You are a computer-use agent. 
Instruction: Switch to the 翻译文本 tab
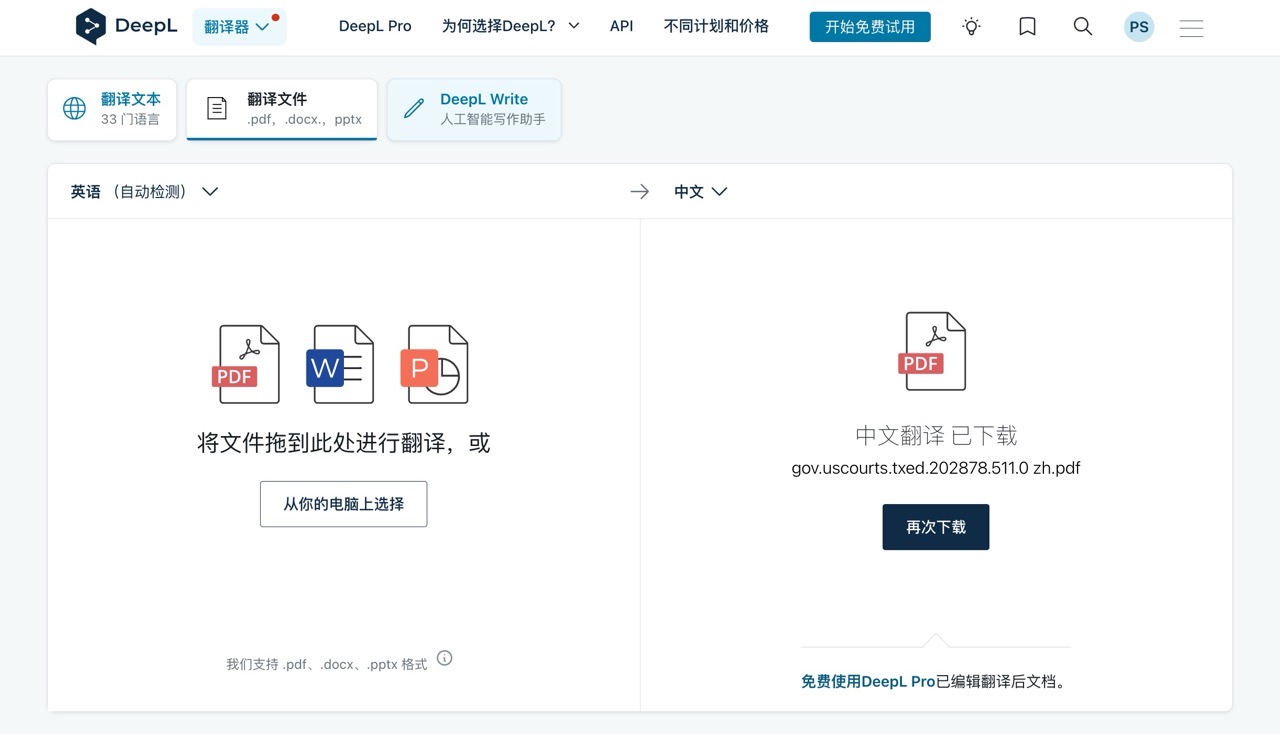(112, 109)
